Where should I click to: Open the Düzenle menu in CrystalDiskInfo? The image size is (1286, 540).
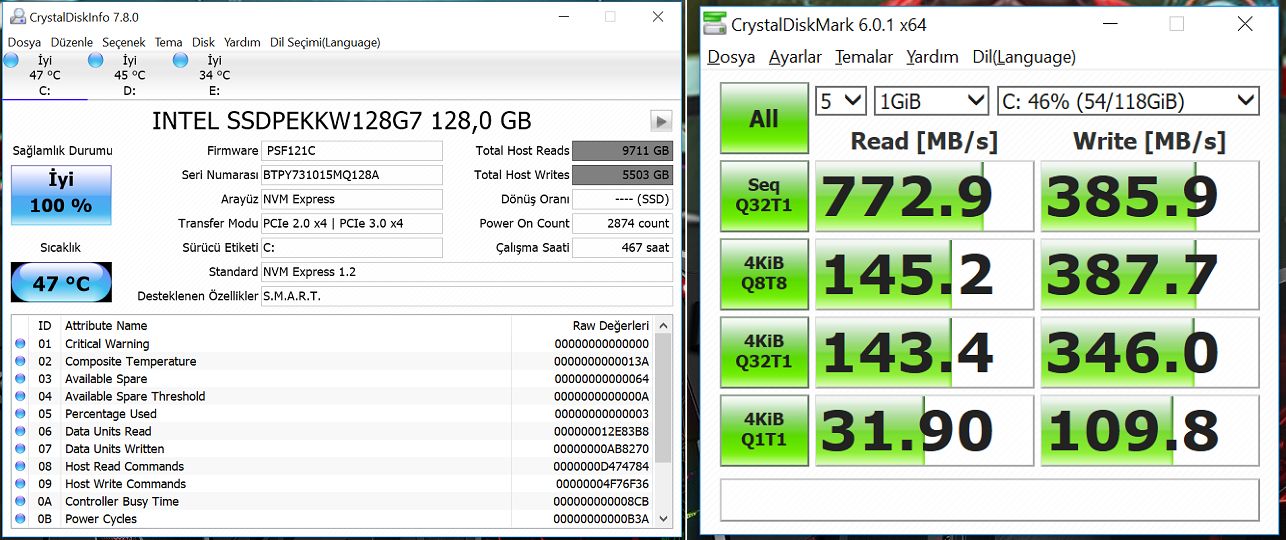point(72,42)
